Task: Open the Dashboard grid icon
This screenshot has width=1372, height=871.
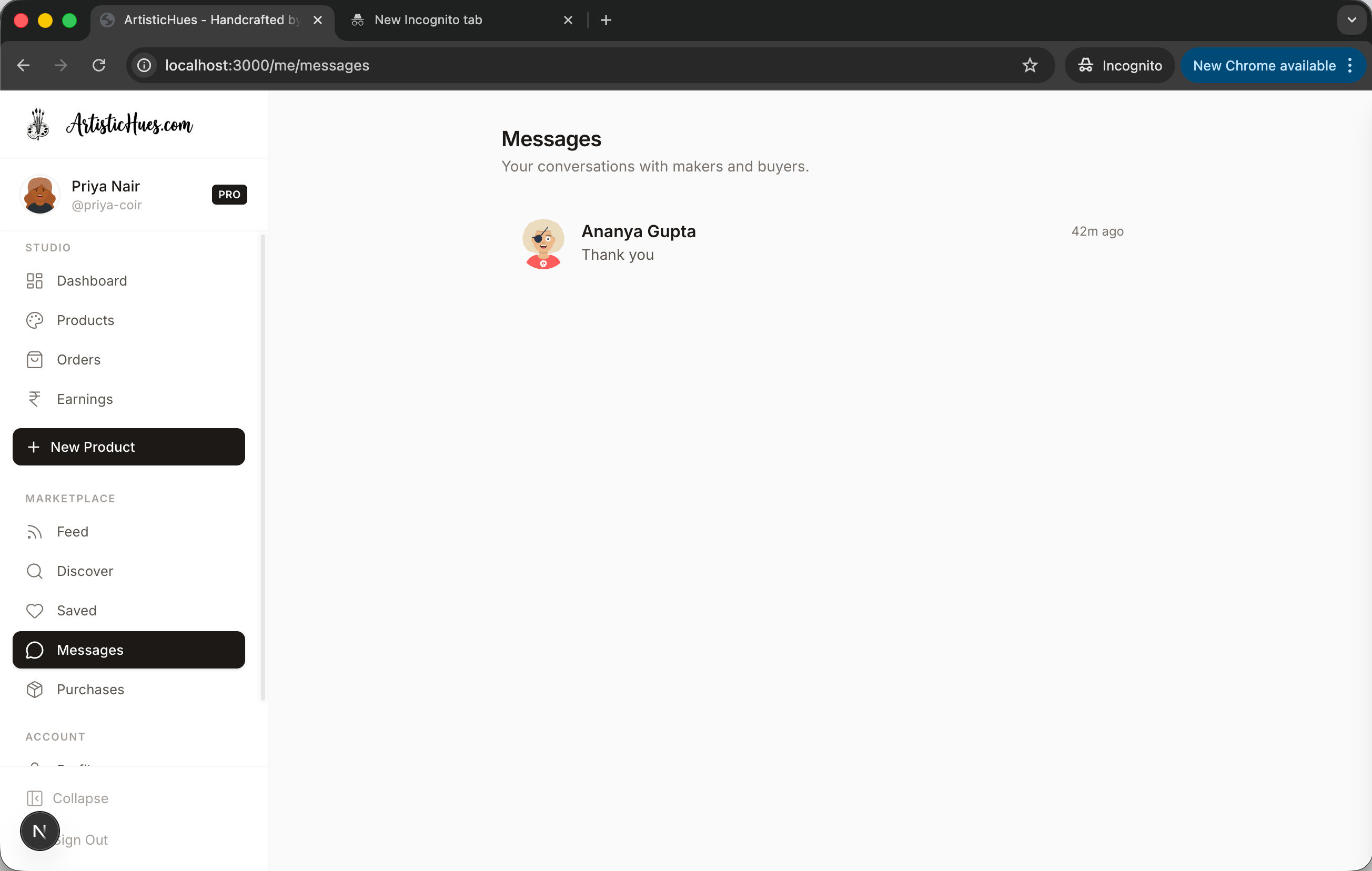Action: 35,281
